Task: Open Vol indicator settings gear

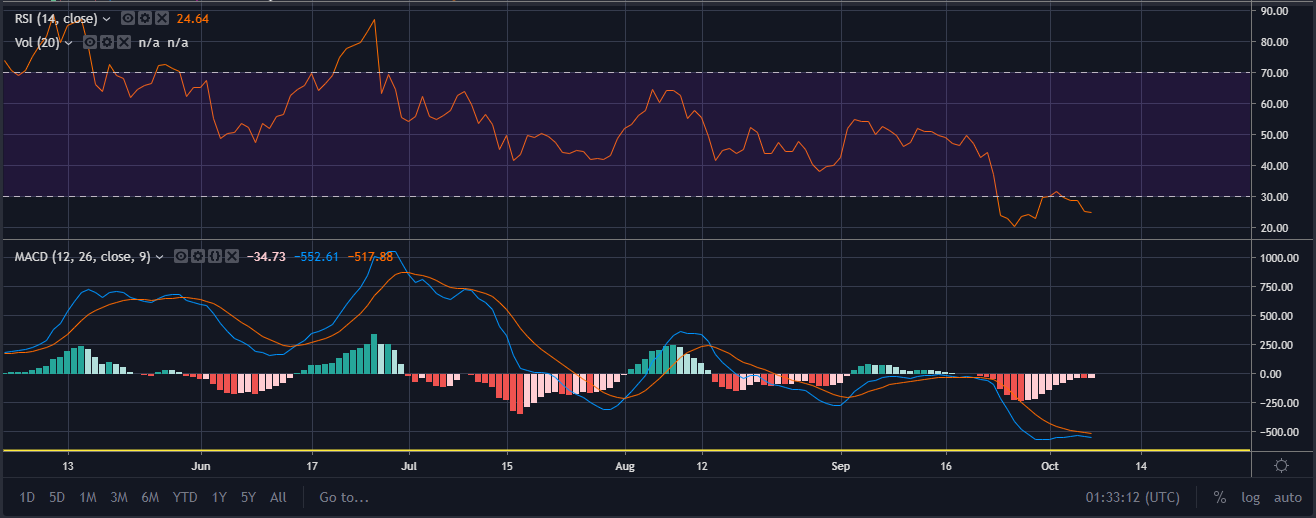Action: pos(106,42)
